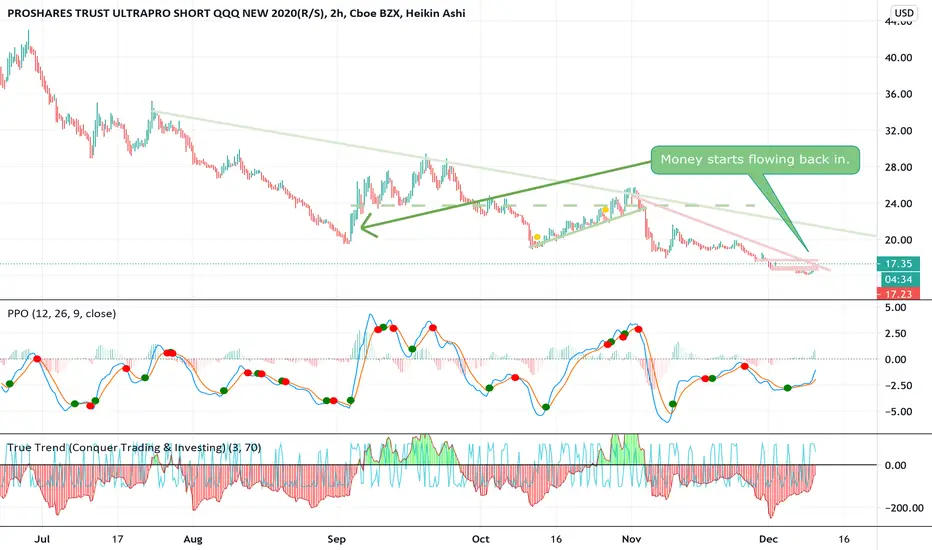Click the 20.00 price axis label
This screenshot has height=550, width=932.
[x=898, y=240]
